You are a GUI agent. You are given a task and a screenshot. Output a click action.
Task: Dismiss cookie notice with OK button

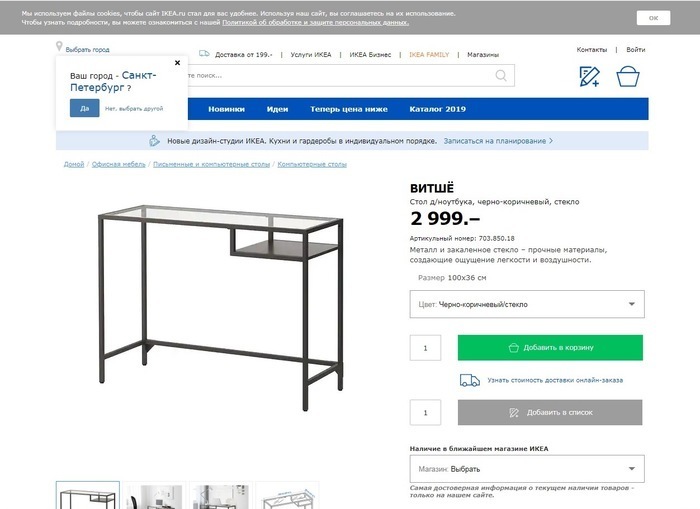tap(653, 18)
